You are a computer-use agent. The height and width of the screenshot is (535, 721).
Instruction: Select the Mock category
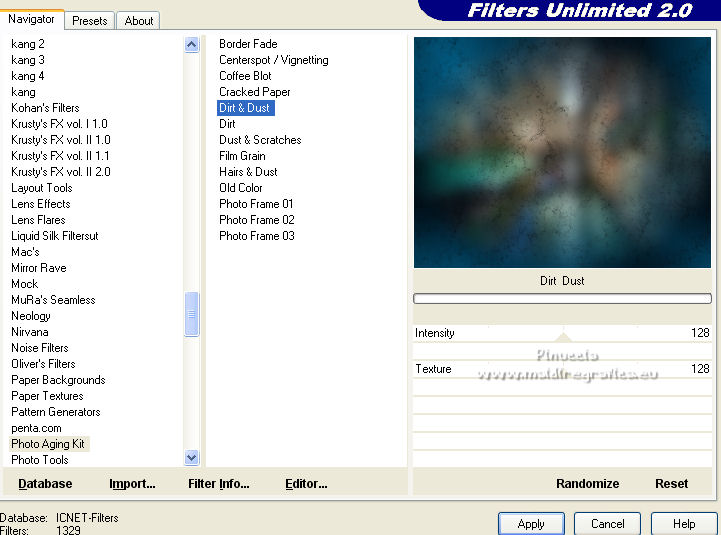(x=24, y=284)
